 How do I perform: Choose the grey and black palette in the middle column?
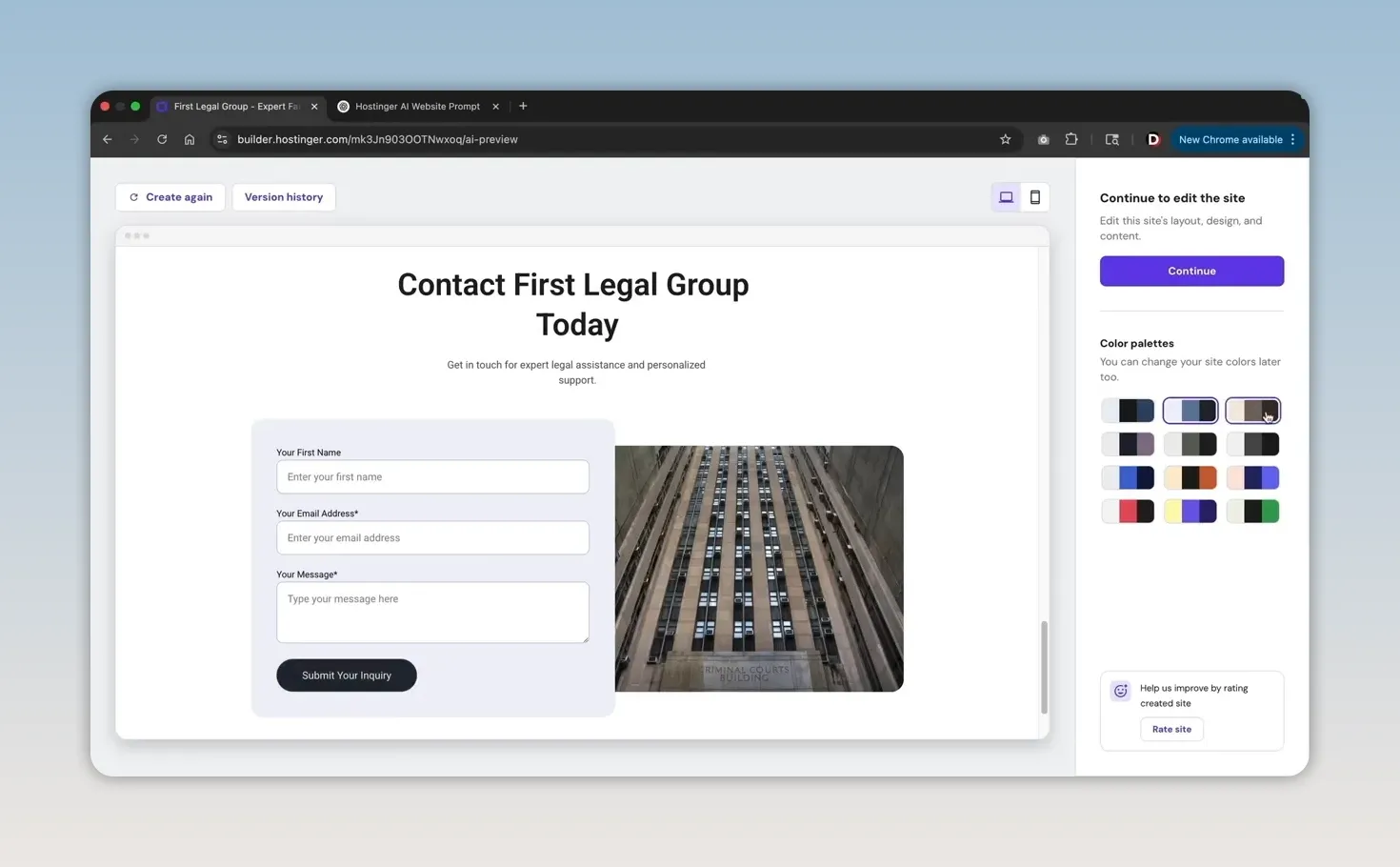click(x=1190, y=444)
